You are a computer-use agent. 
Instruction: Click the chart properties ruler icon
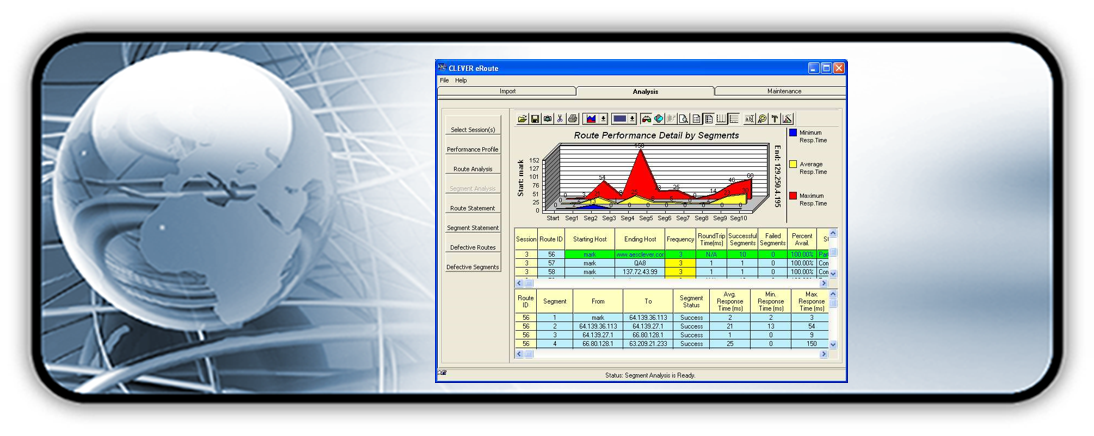787,119
